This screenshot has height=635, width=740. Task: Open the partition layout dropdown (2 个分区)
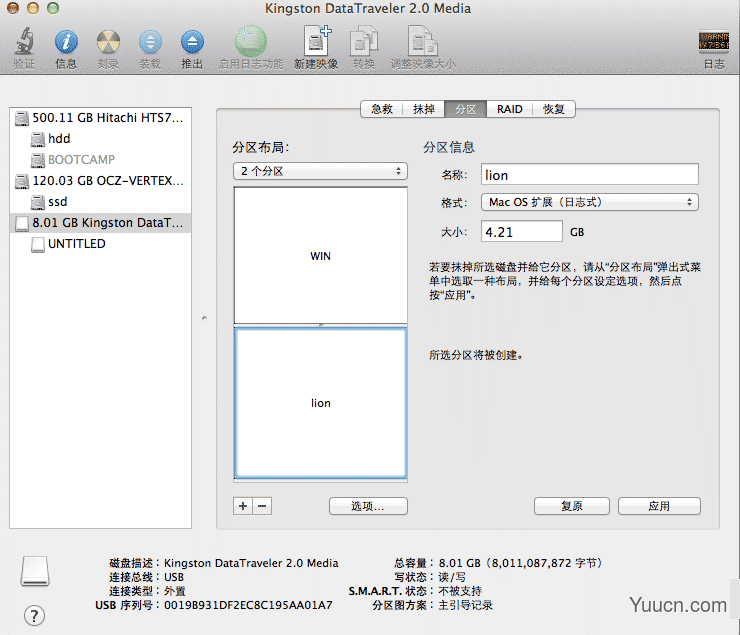[x=320, y=171]
